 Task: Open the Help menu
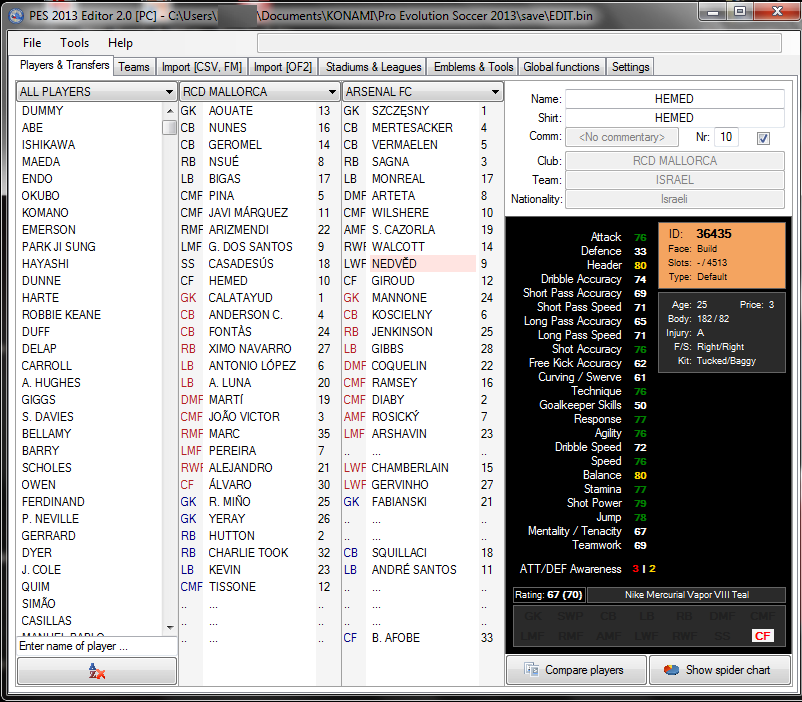tap(120, 43)
